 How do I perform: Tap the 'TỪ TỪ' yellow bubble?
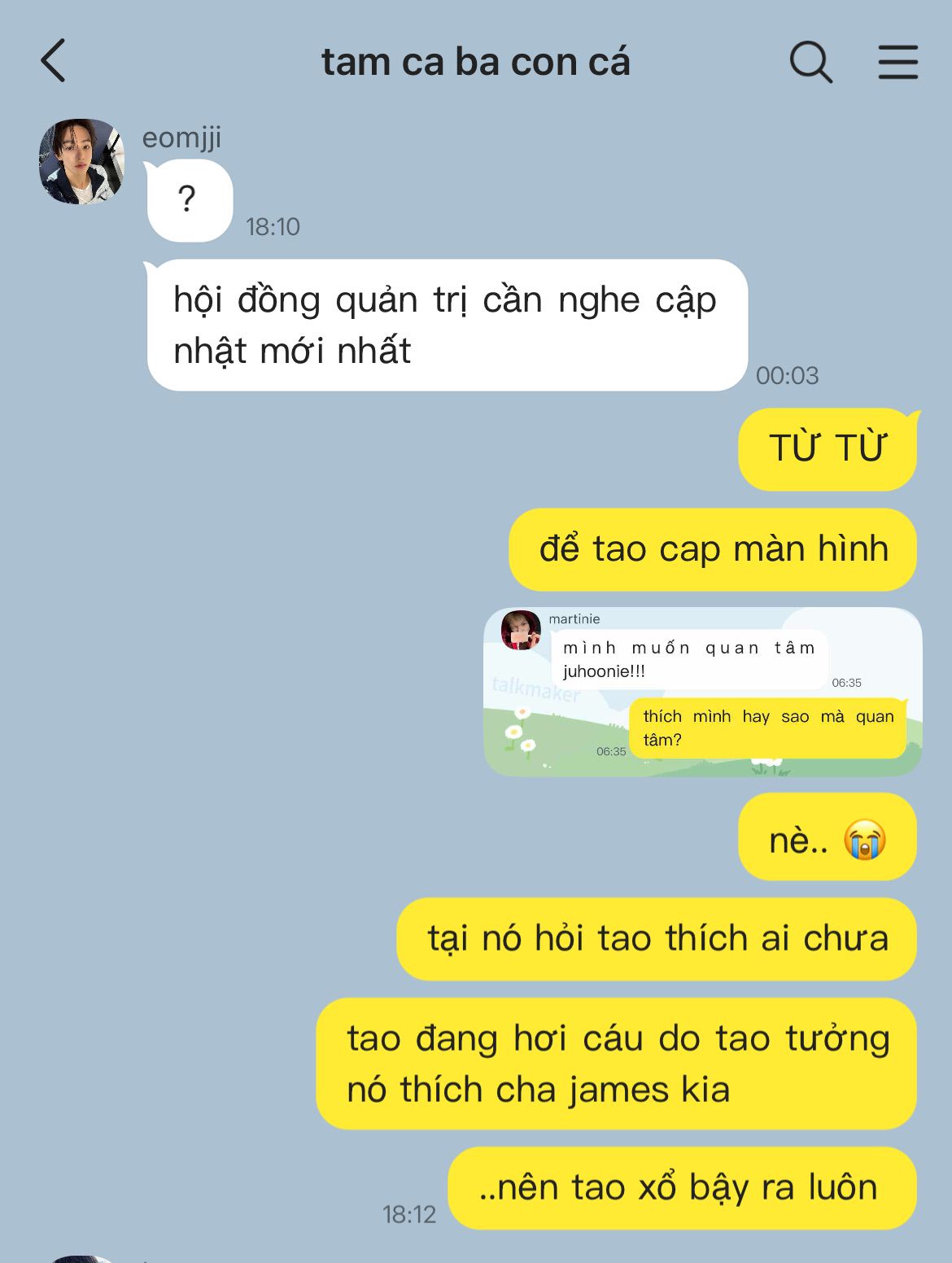828,449
